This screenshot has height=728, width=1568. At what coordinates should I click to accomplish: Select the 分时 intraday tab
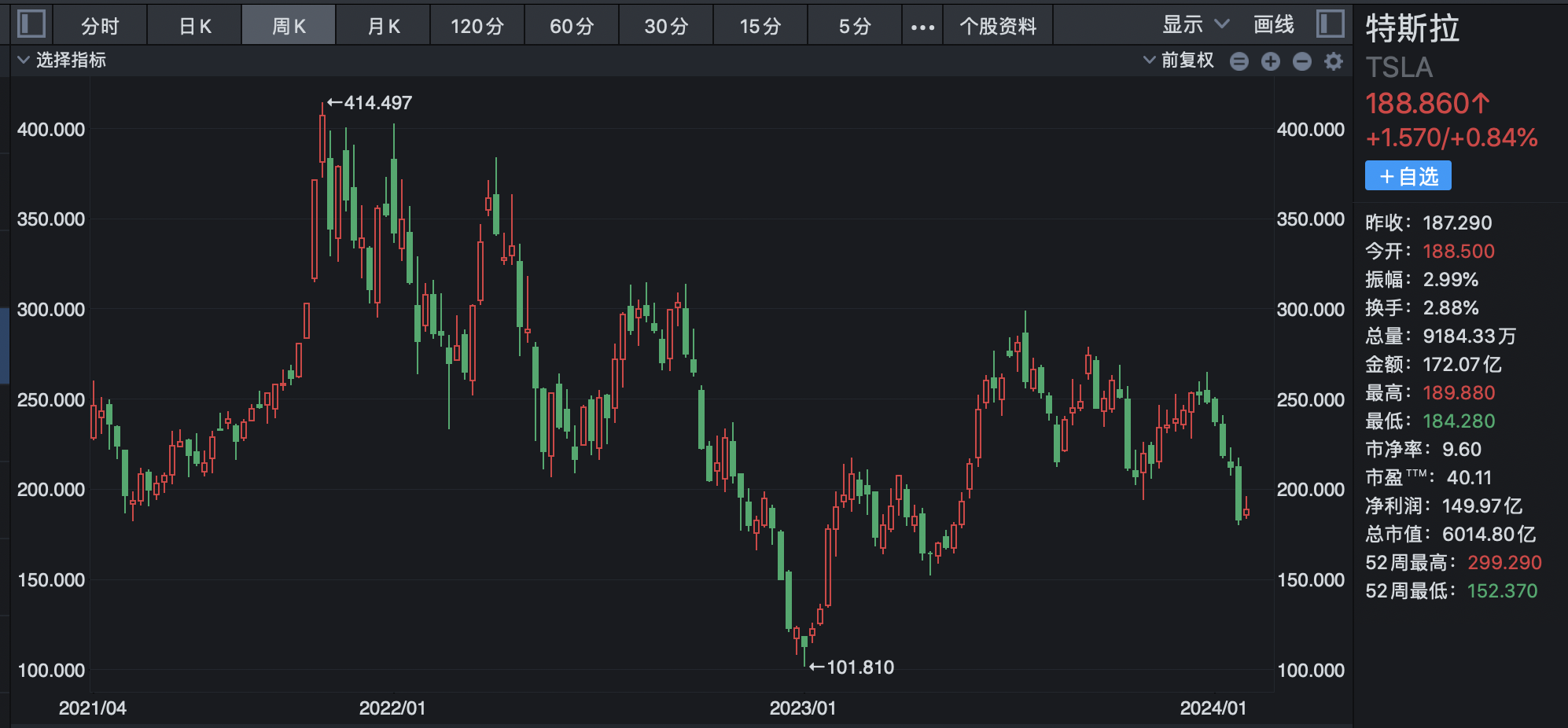tap(100, 27)
